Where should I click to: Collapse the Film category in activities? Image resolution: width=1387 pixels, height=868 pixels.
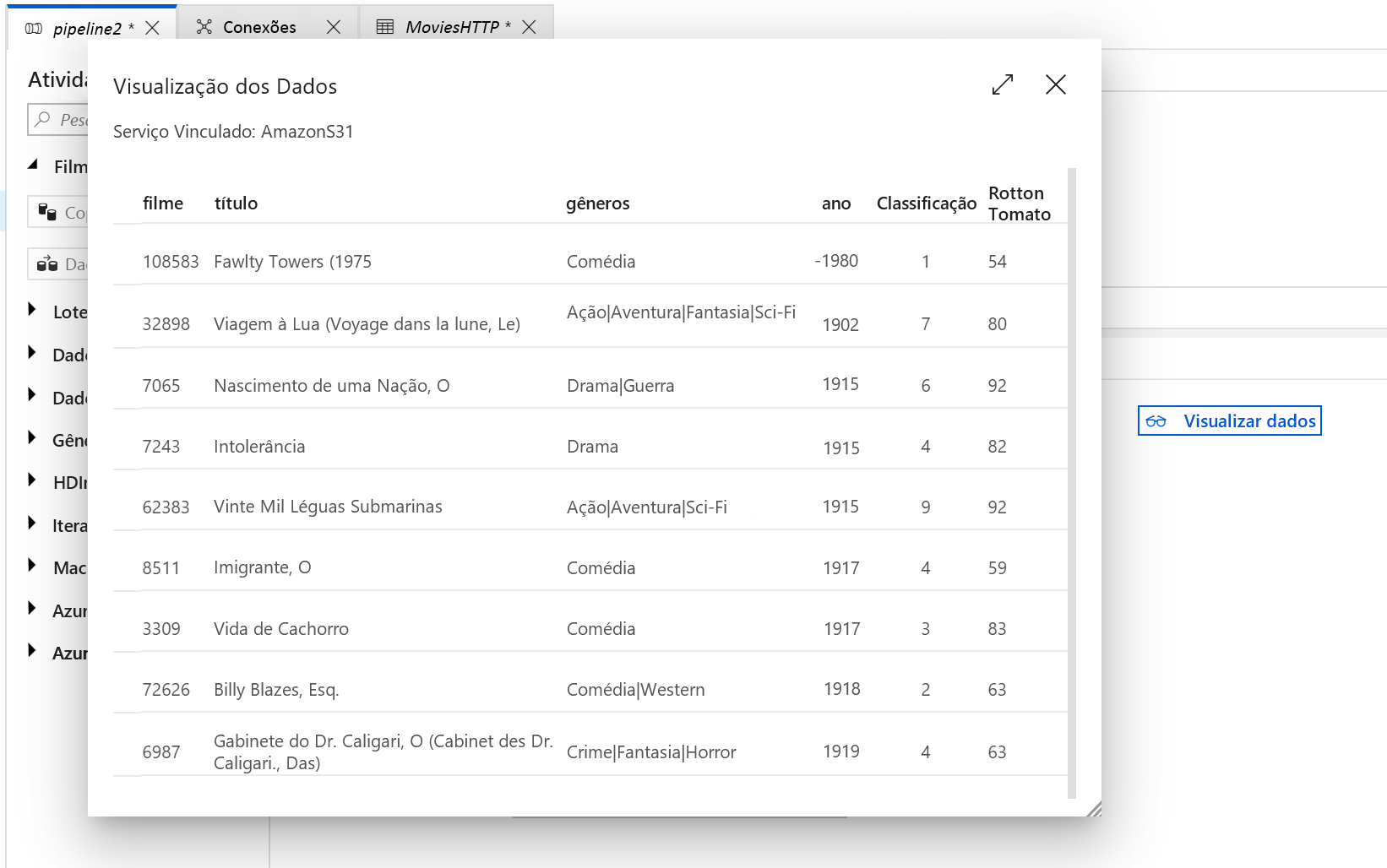point(33,165)
